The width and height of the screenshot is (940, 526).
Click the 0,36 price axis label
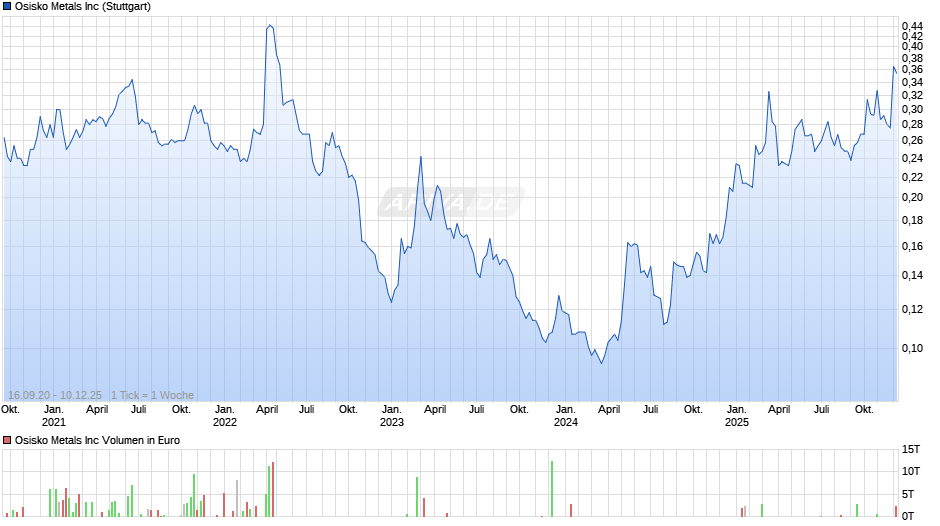912,70
